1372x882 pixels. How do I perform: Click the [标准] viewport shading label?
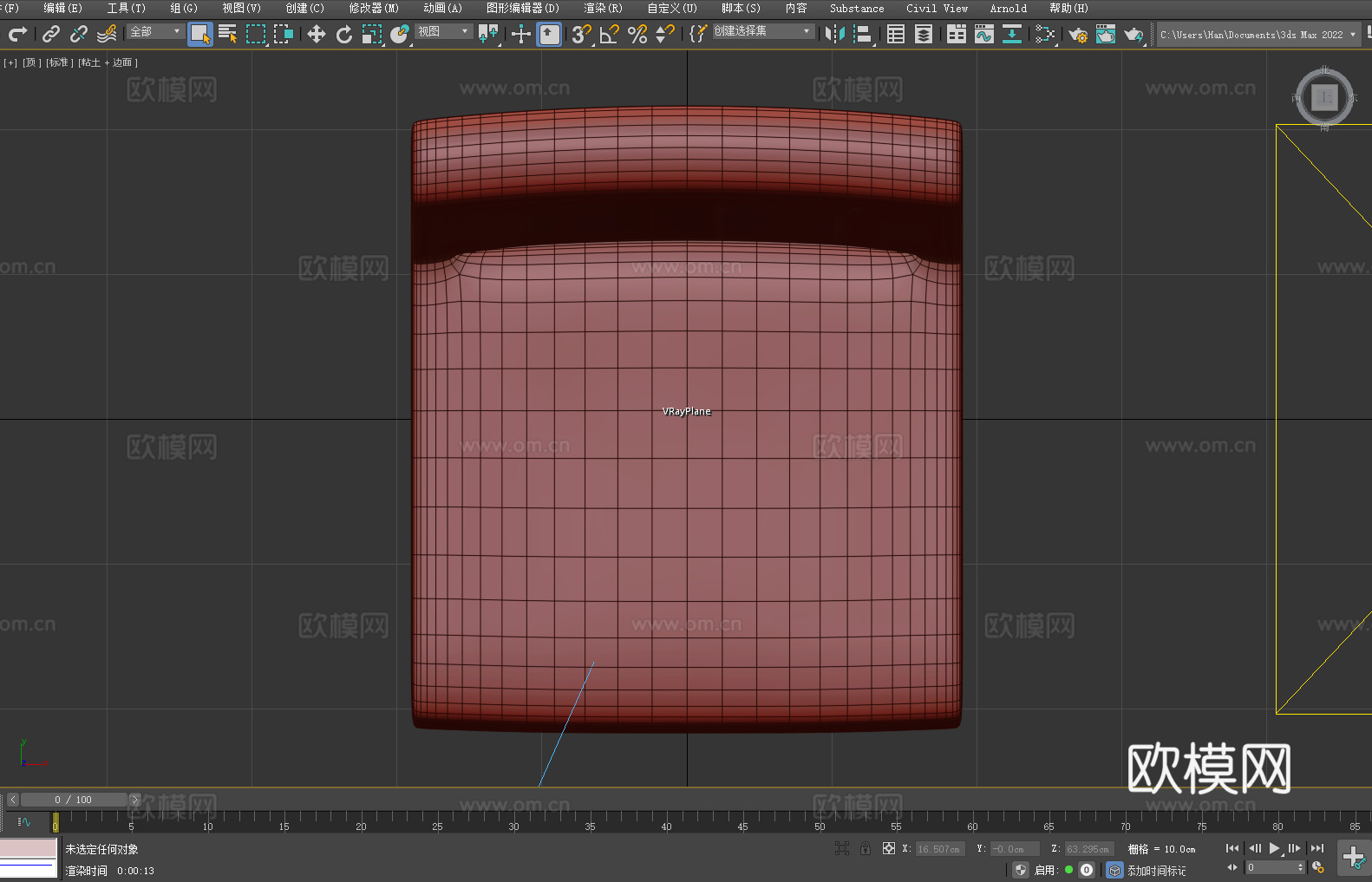coord(59,62)
